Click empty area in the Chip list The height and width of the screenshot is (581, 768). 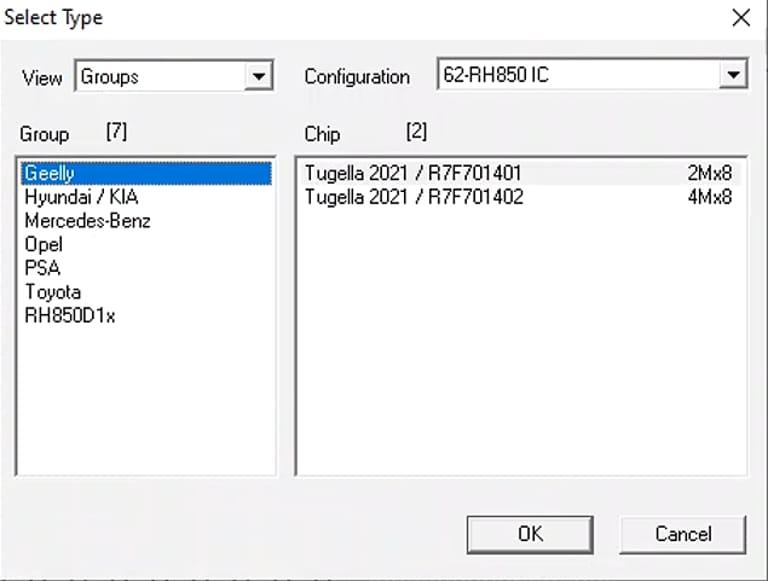(520, 350)
